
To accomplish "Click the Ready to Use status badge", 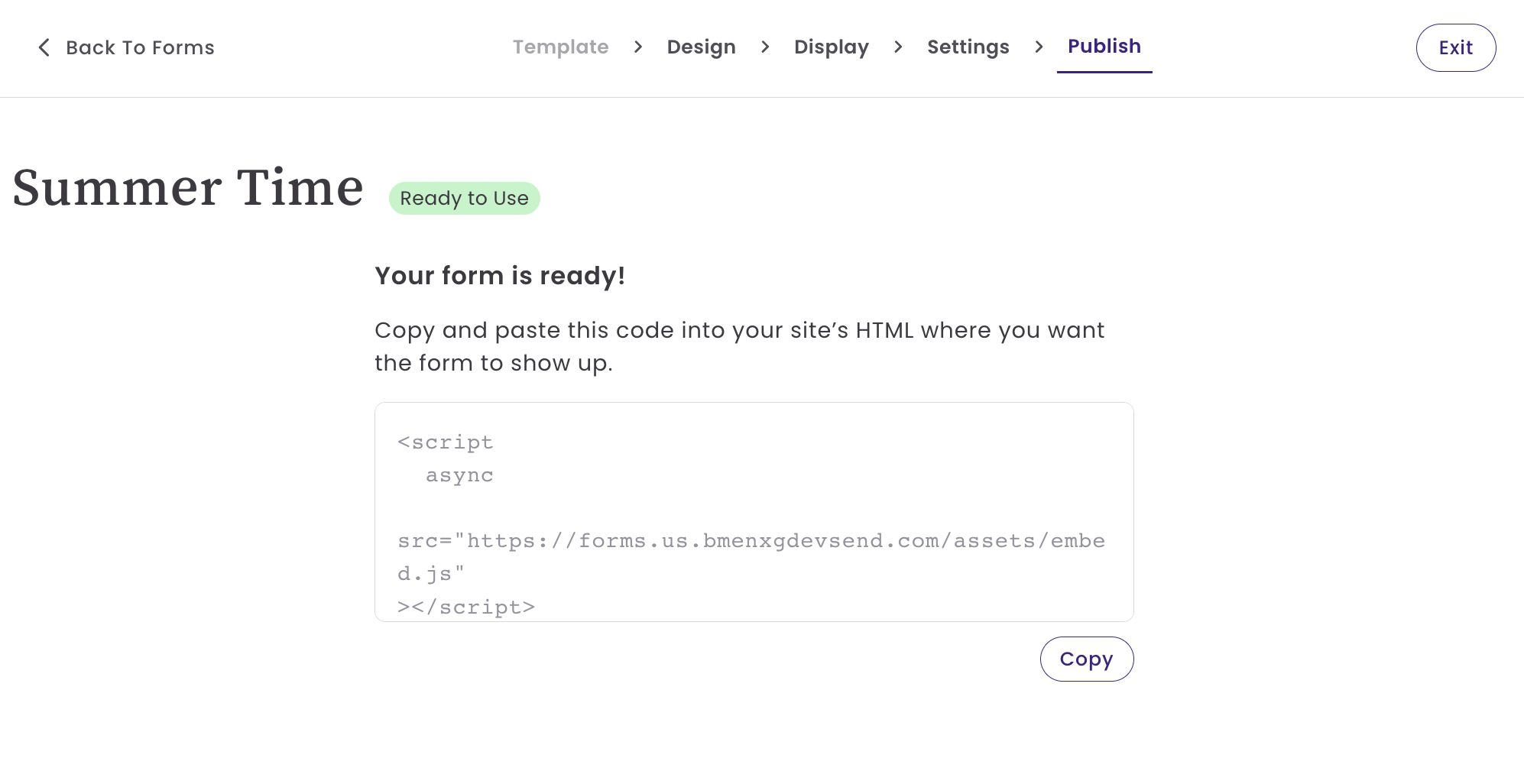I will tap(465, 198).
